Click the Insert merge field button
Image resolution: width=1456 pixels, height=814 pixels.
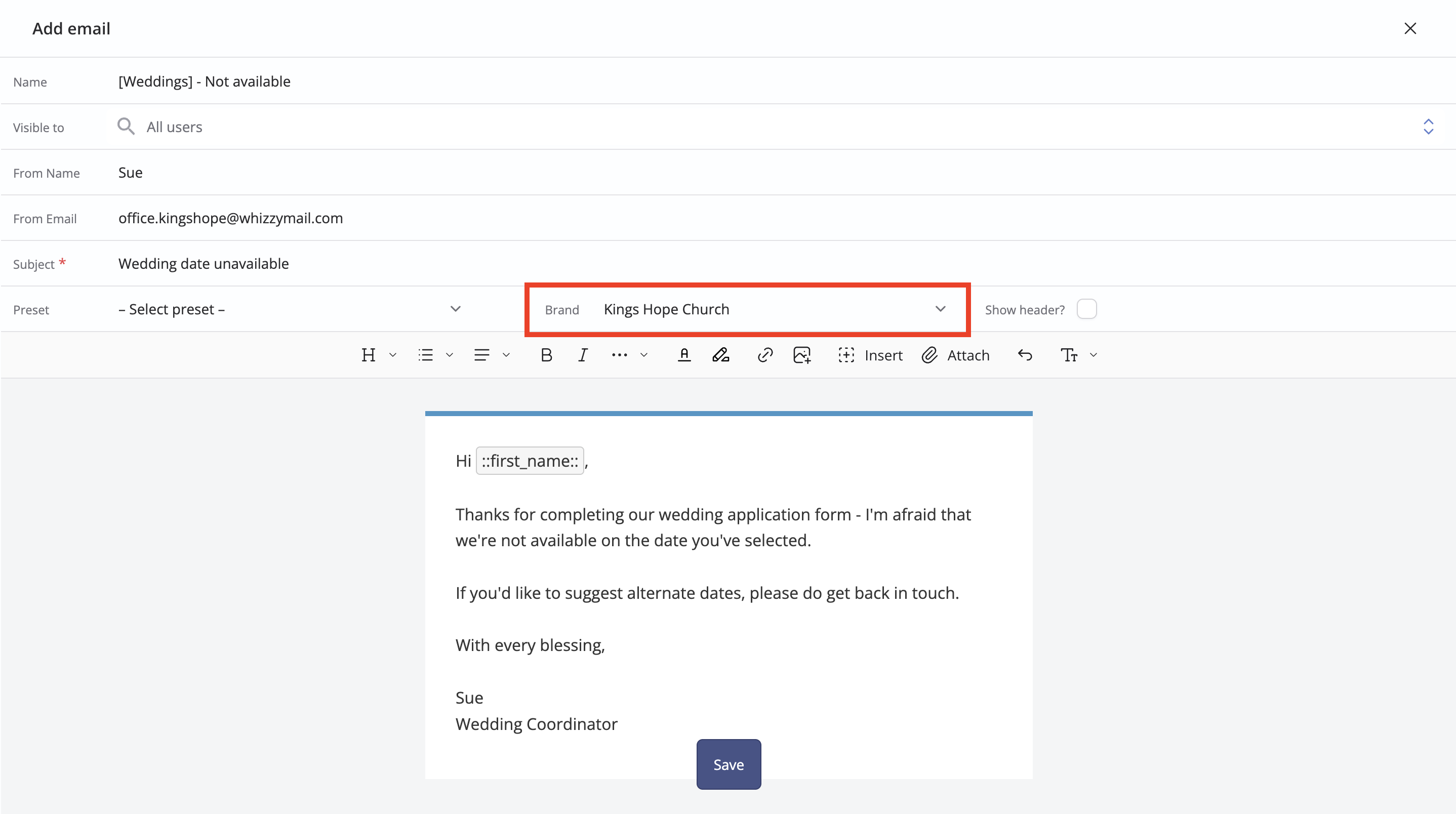pyautogui.click(x=870, y=355)
